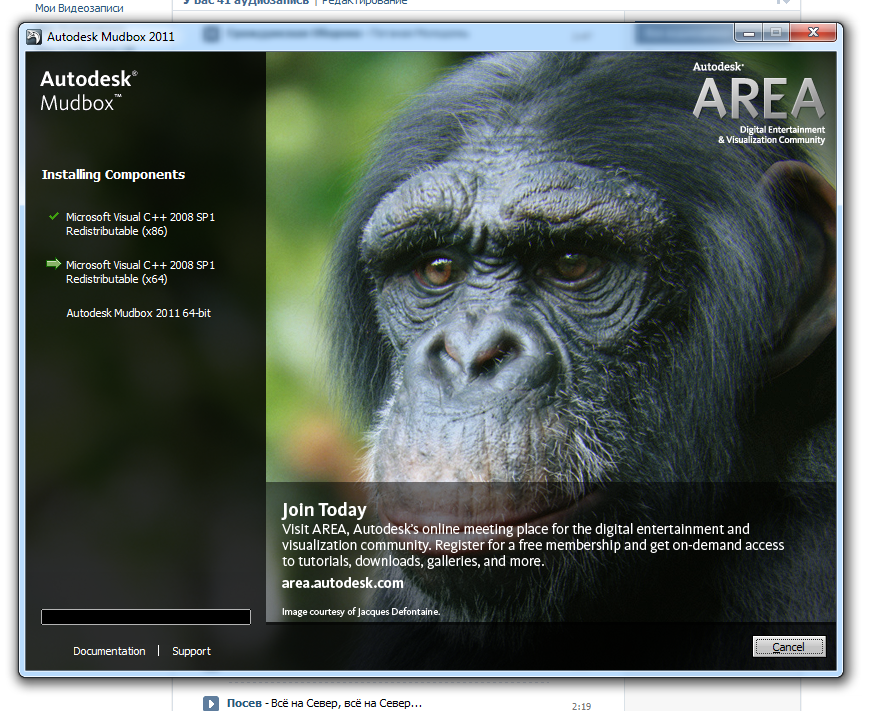Click the chimpanzee promotional image
896x711 pixels.
pos(550,300)
